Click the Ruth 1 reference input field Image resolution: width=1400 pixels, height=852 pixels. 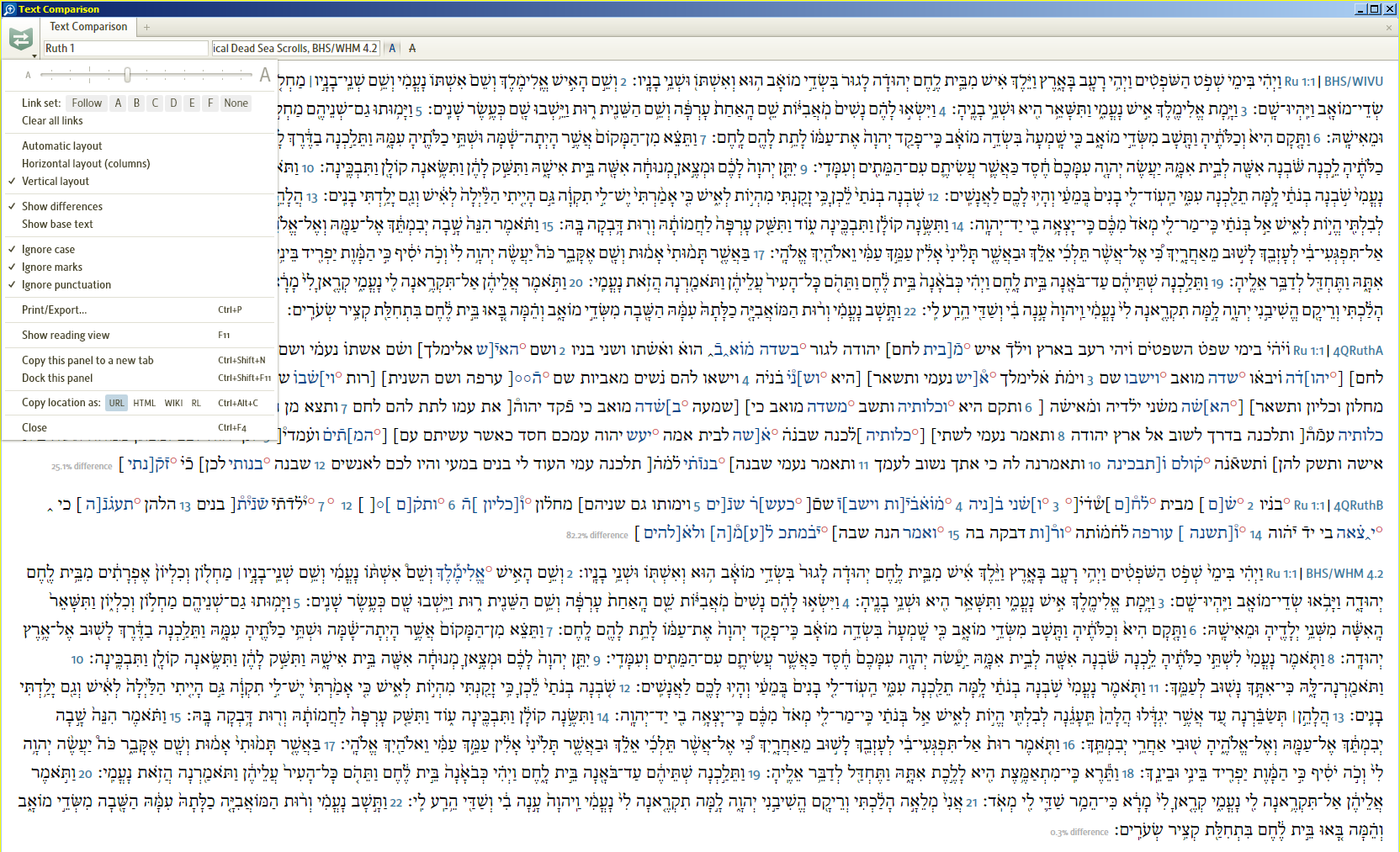[x=125, y=48]
